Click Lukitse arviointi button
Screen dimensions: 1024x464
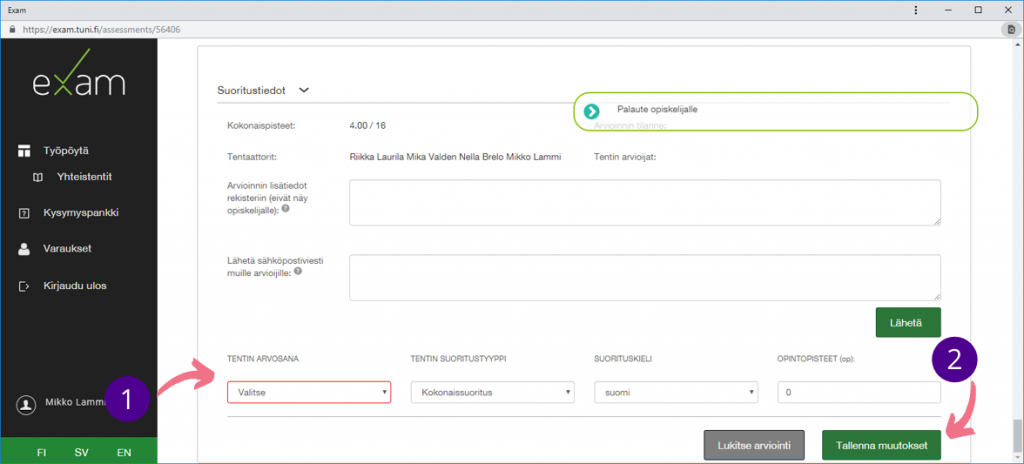(x=754, y=445)
